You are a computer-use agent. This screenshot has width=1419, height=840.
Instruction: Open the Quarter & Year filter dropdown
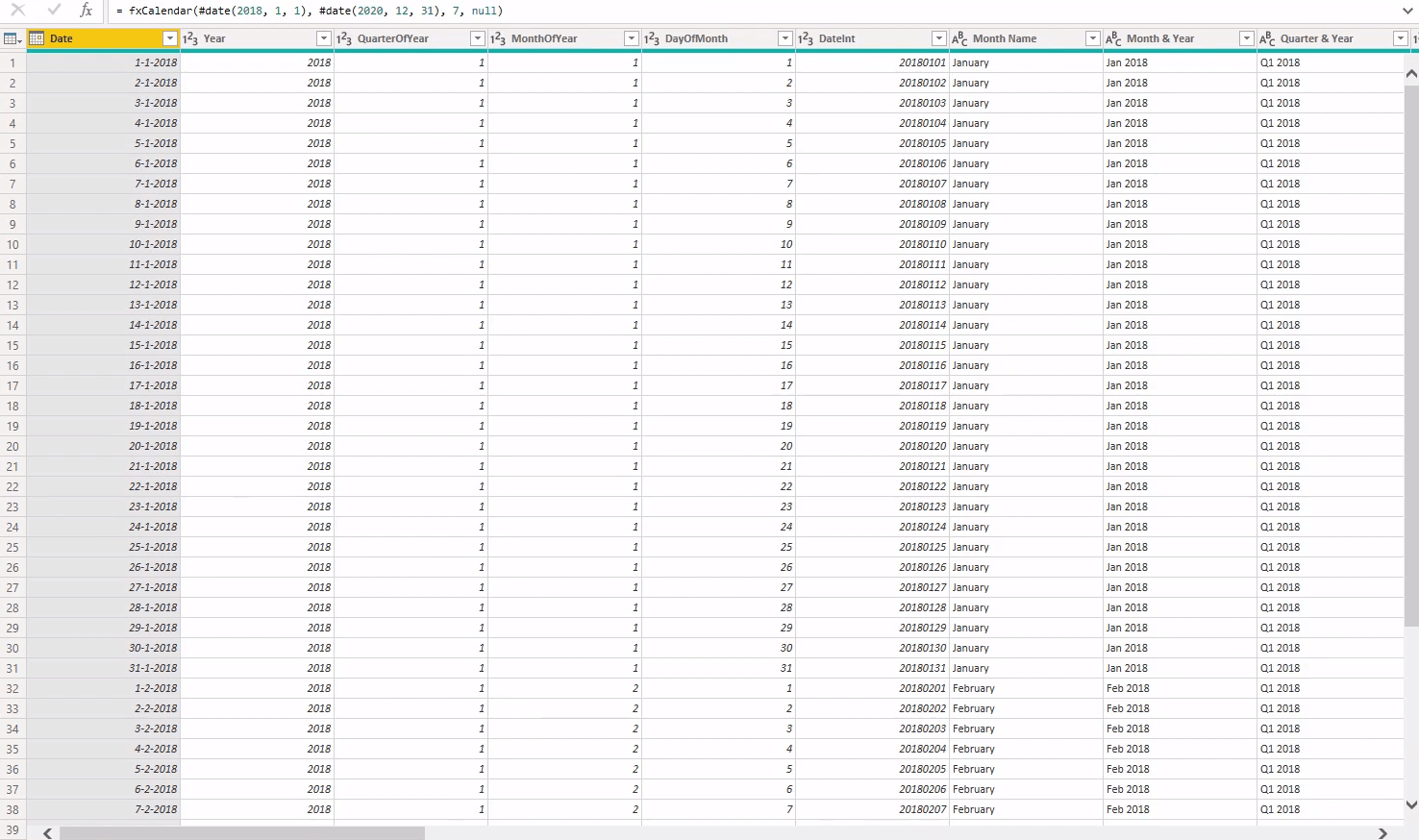pyautogui.click(x=1401, y=38)
